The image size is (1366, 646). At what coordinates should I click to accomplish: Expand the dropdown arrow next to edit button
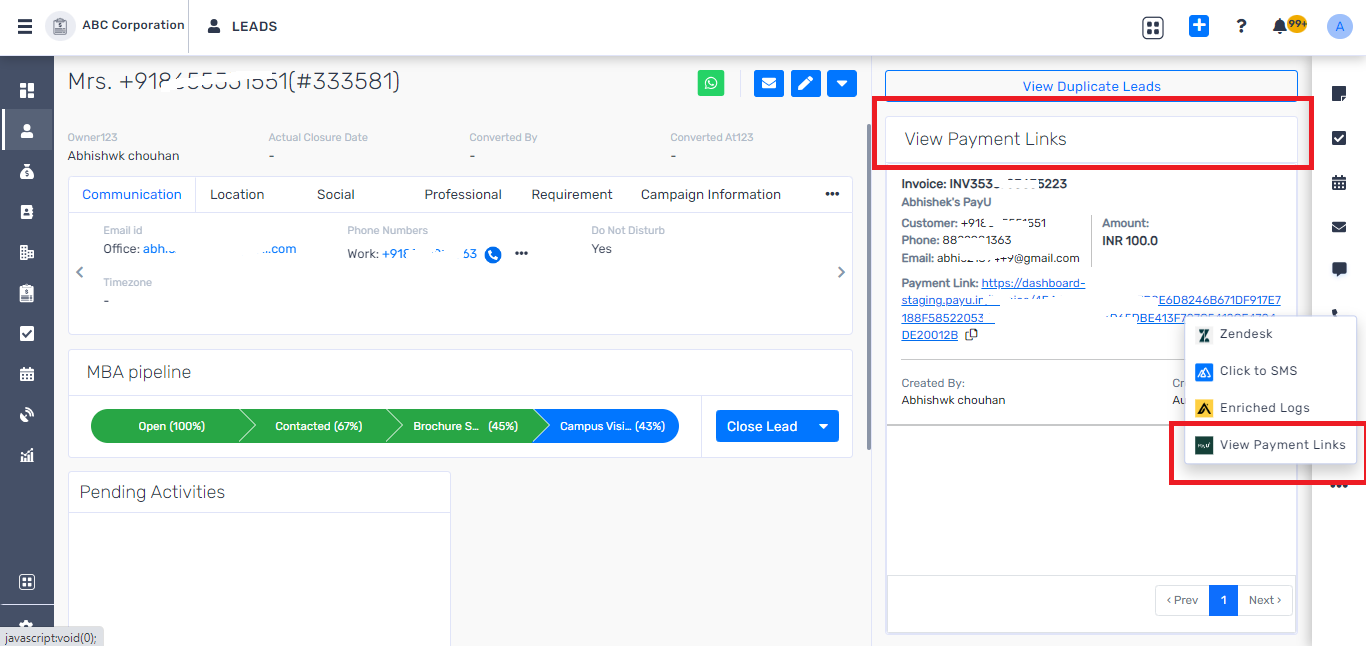click(x=842, y=83)
